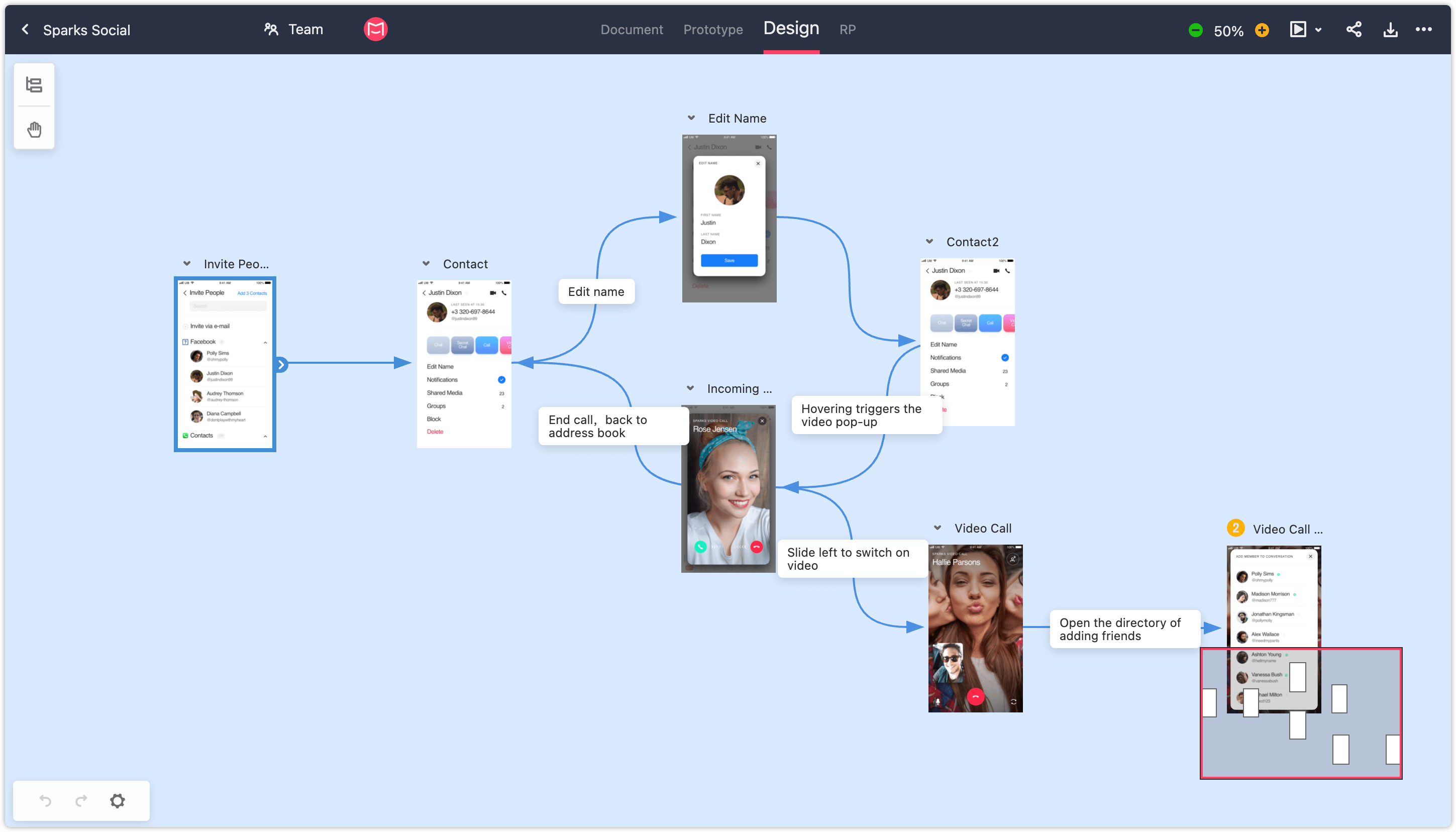The image size is (1456, 832).
Task: Open canvas settings gear
Action: [117, 800]
